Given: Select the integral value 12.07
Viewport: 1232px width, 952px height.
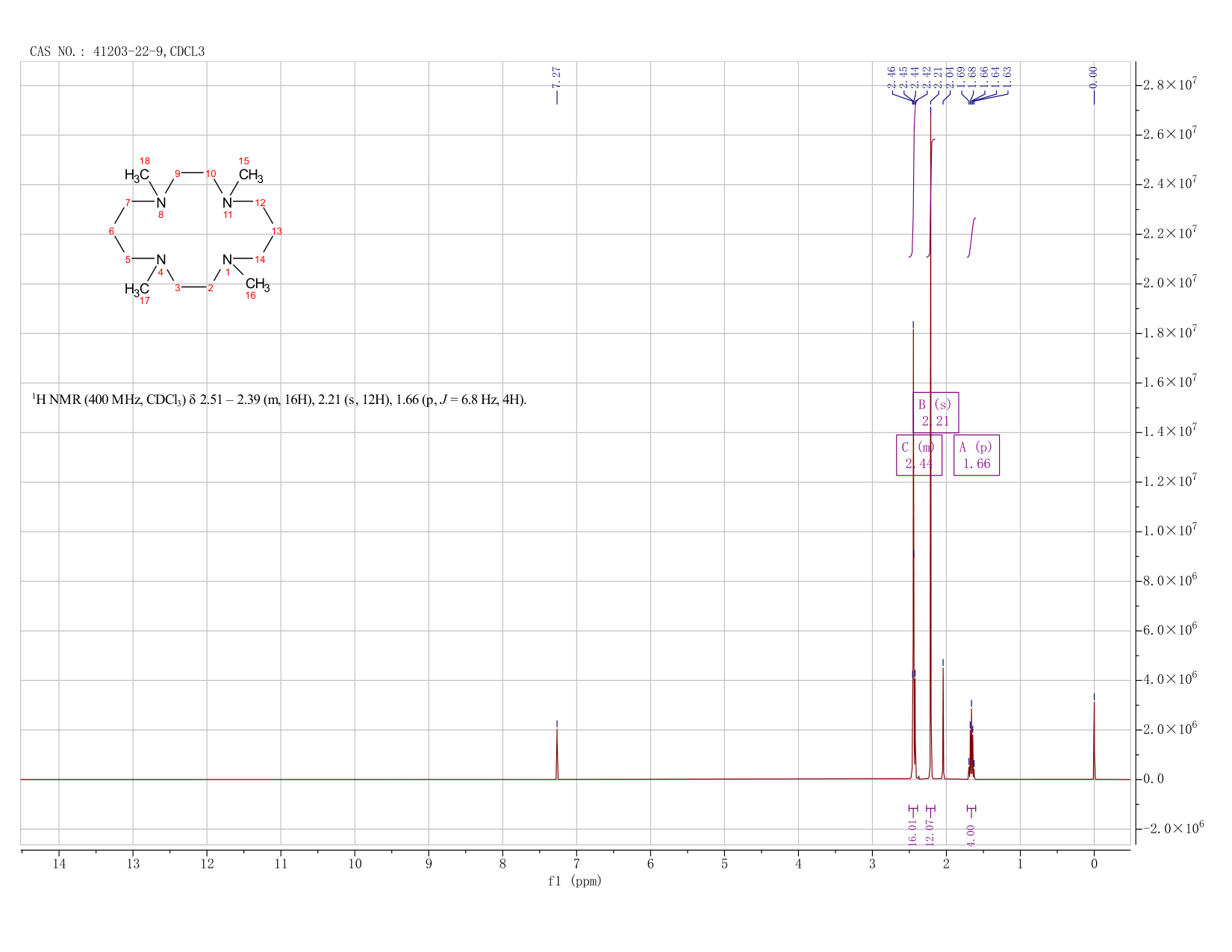Looking at the screenshot, I should [x=930, y=832].
